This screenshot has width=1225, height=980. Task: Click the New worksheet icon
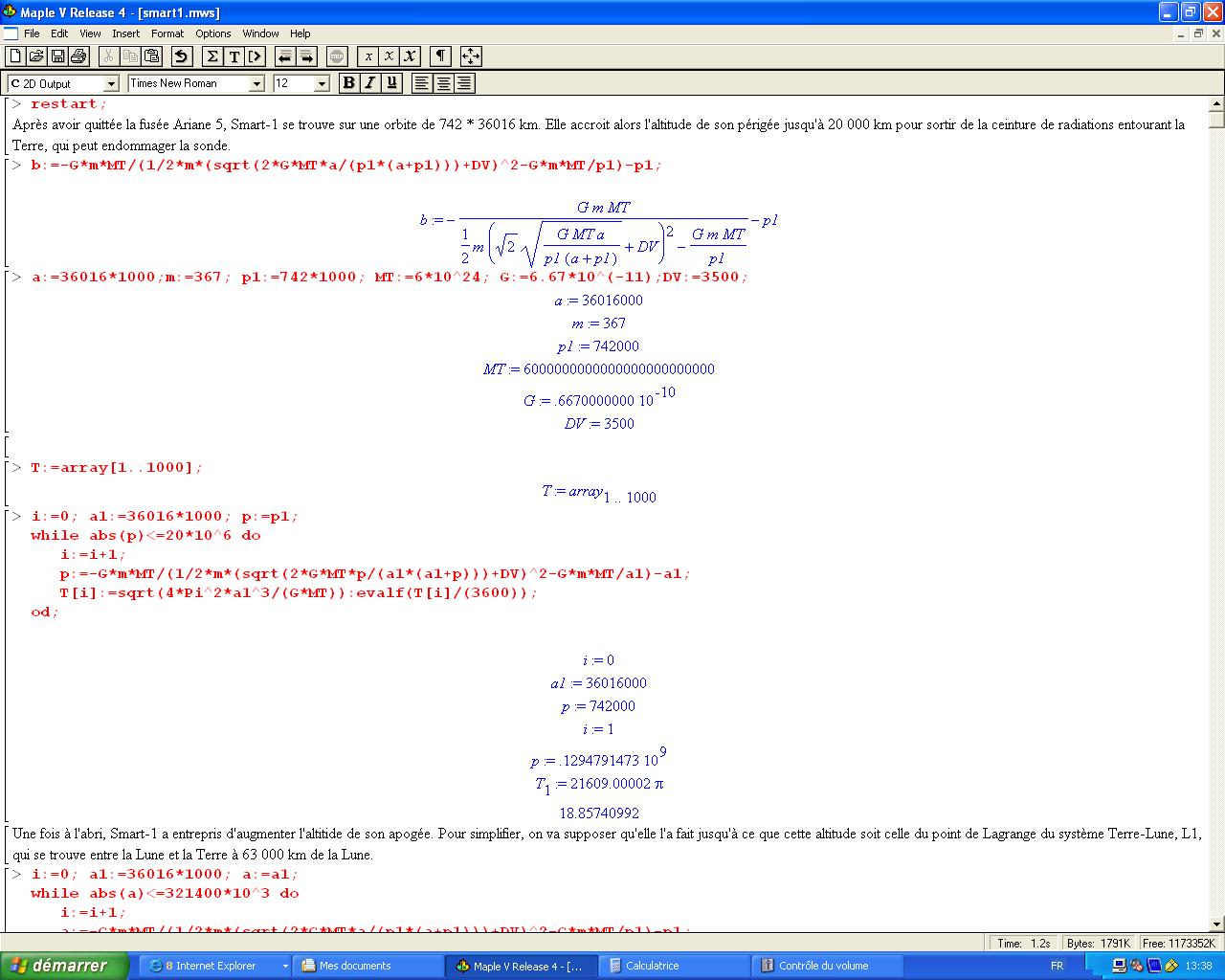(x=15, y=56)
